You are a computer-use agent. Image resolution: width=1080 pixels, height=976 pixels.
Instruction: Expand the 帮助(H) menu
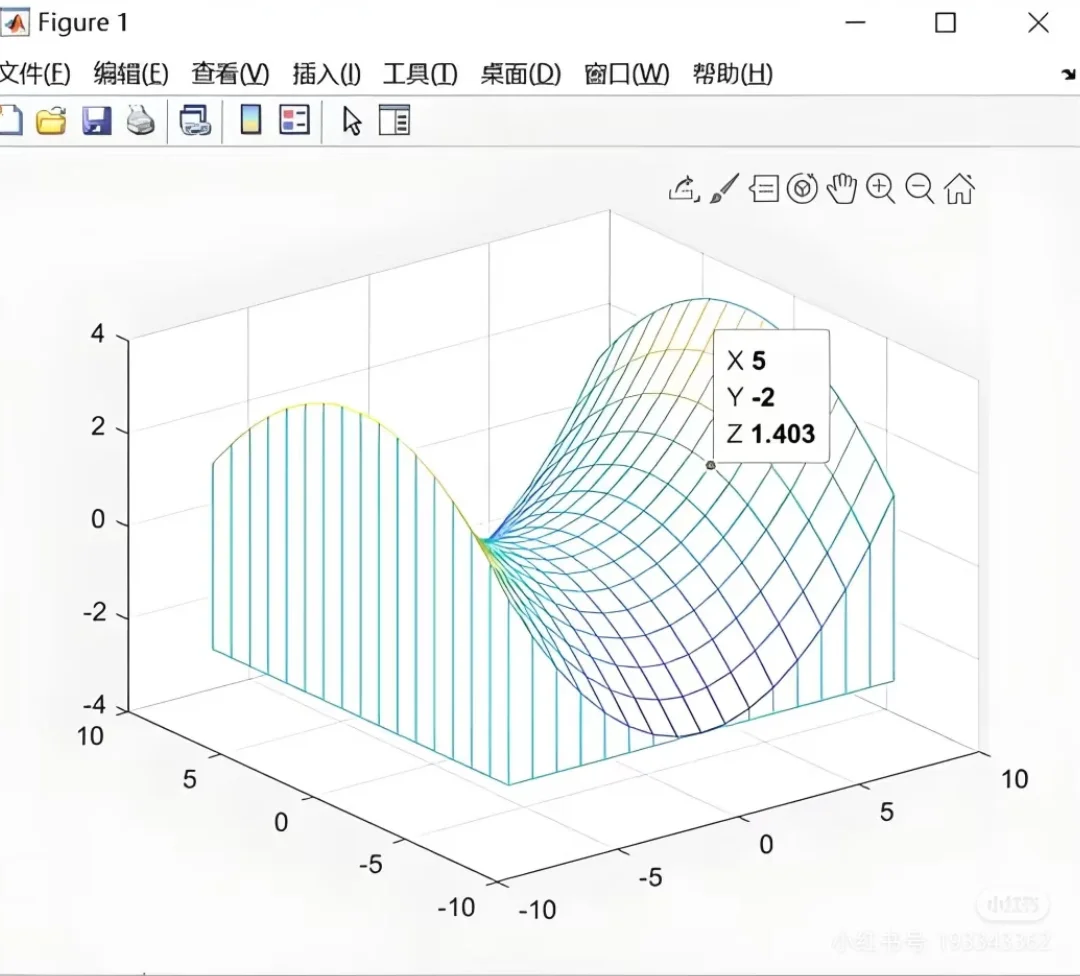coord(731,73)
